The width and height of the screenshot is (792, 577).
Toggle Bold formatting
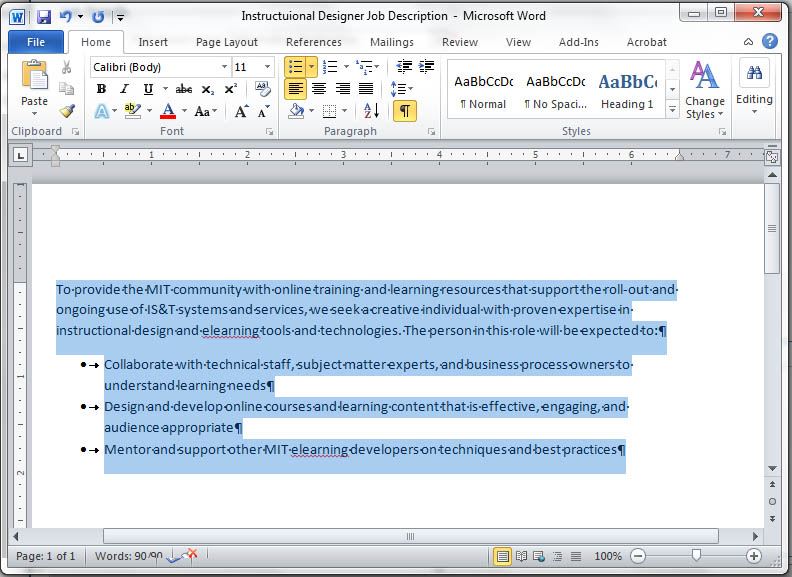(x=101, y=89)
